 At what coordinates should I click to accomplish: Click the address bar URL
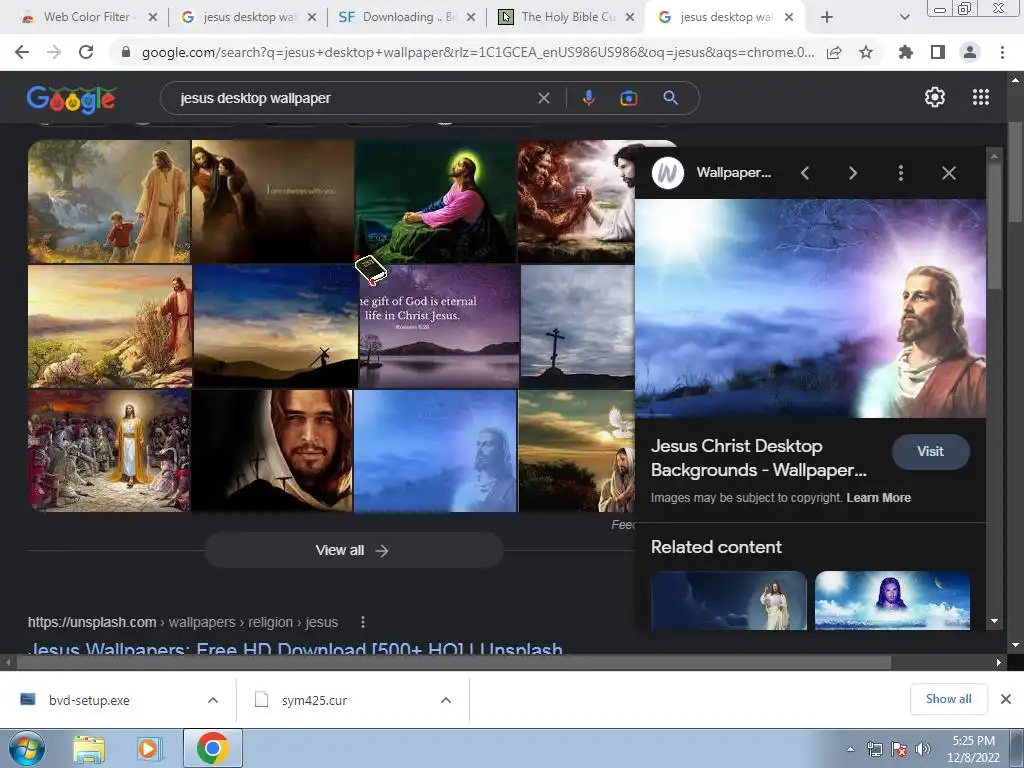tap(477, 52)
